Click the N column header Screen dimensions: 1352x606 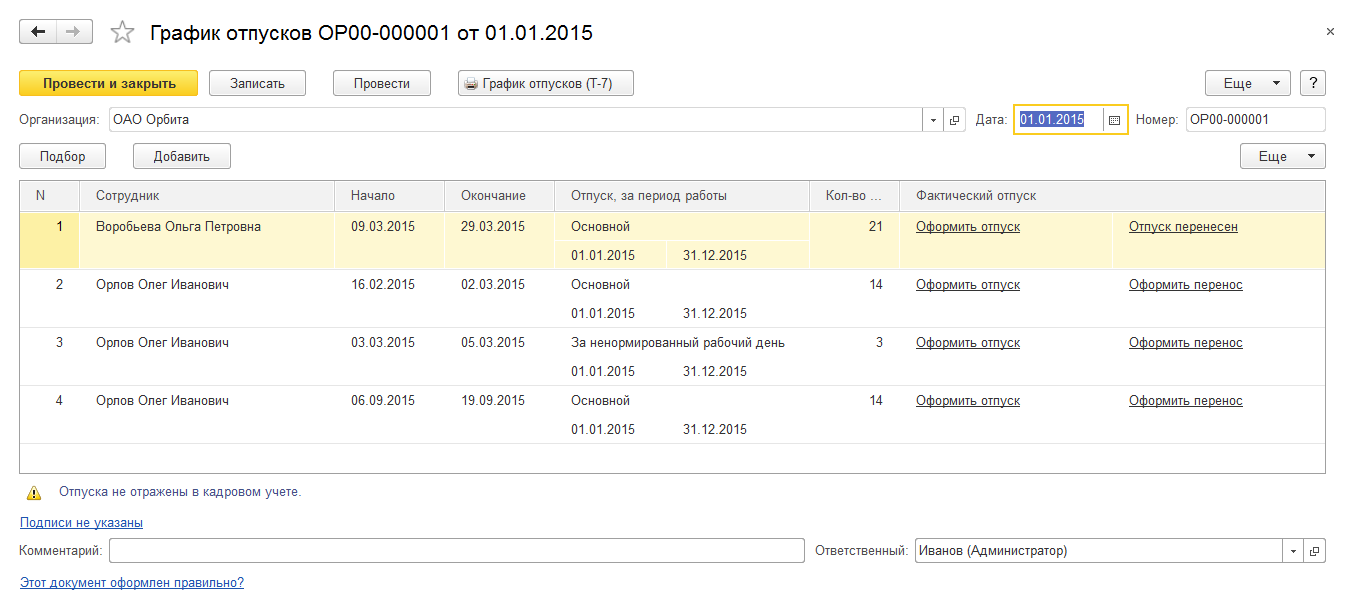(x=50, y=196)
